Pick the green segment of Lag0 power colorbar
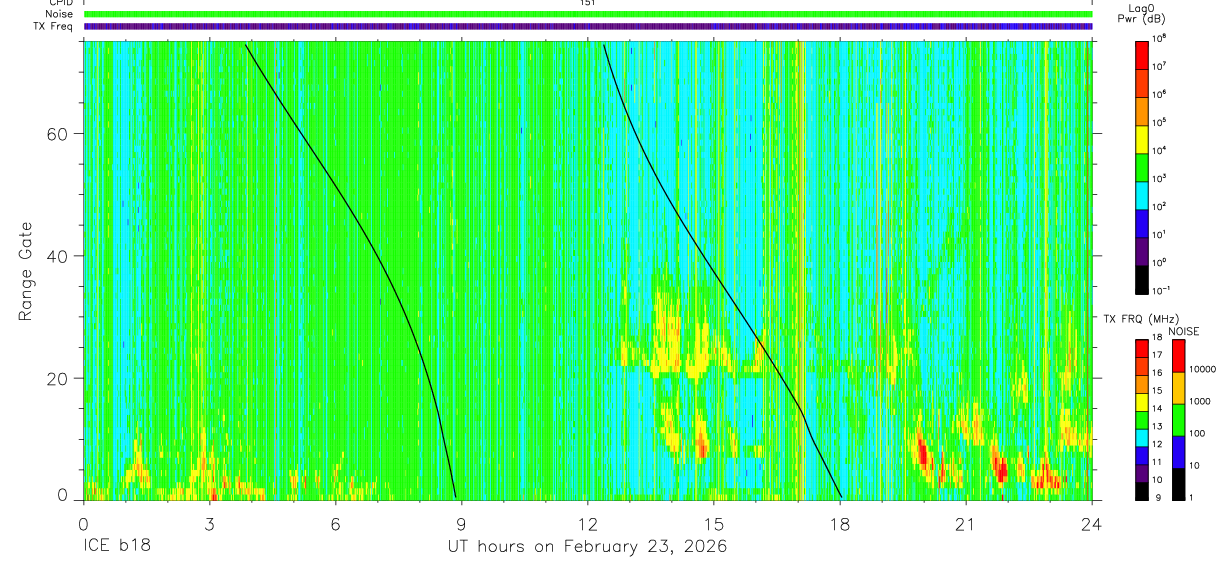1228x567 pixels. point(1143,166)
